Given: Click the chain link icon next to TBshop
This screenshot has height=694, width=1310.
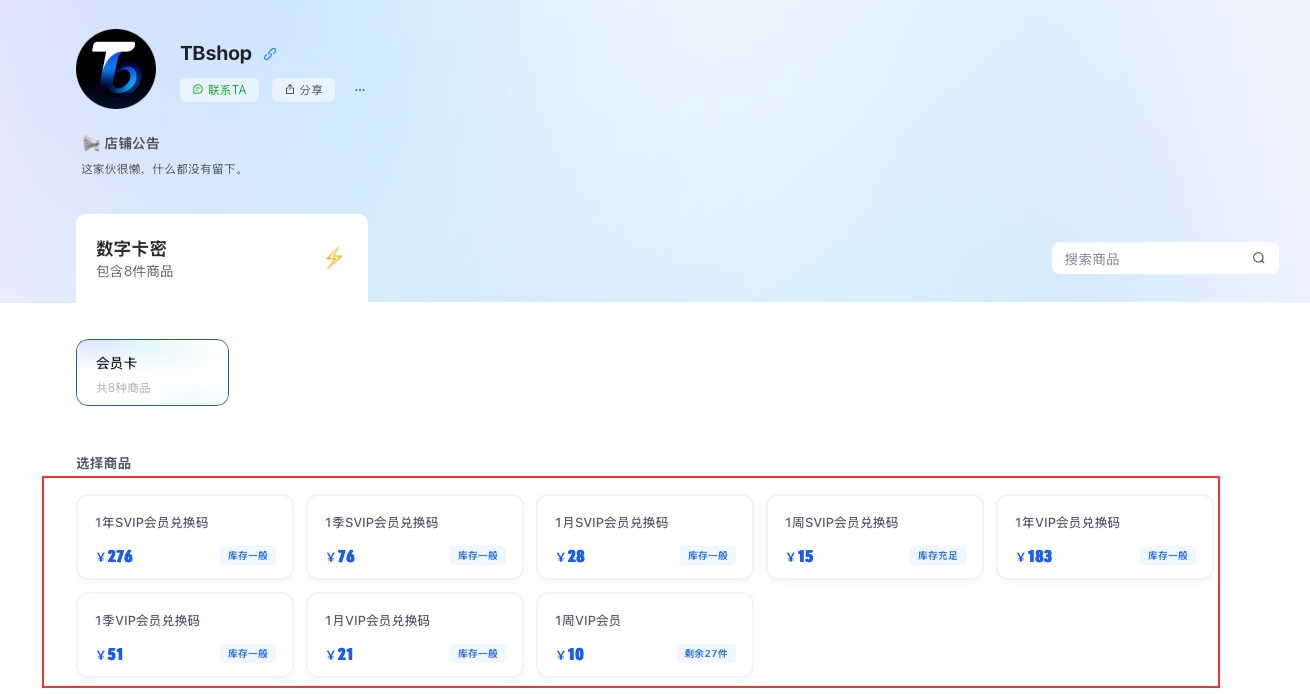Looking at the screenshot, I should (269, 53).
